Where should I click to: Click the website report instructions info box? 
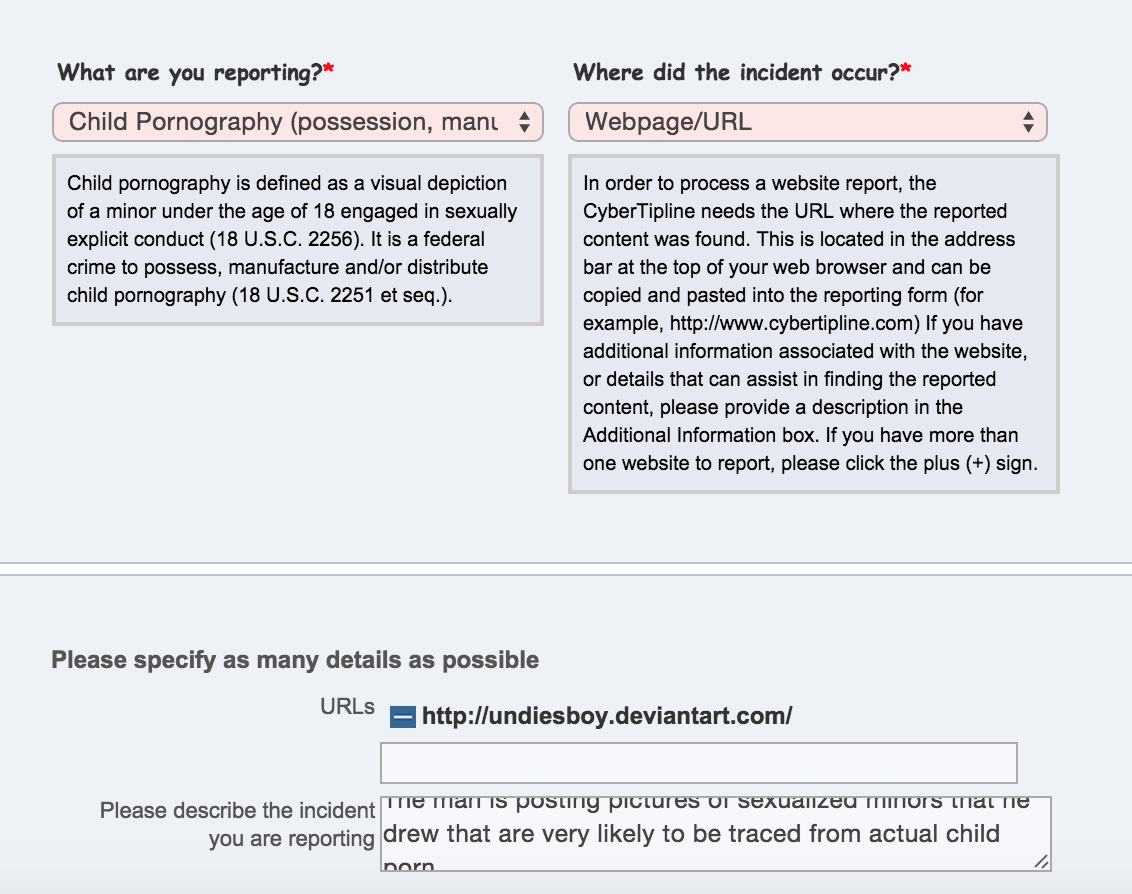point(814,324)
